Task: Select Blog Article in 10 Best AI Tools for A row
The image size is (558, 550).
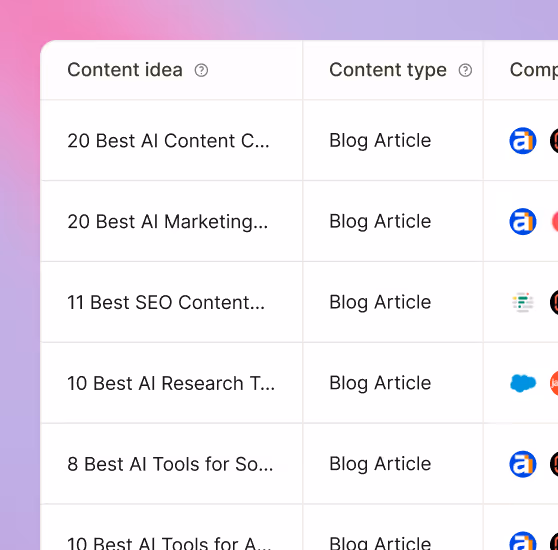Action: [380, 543]
